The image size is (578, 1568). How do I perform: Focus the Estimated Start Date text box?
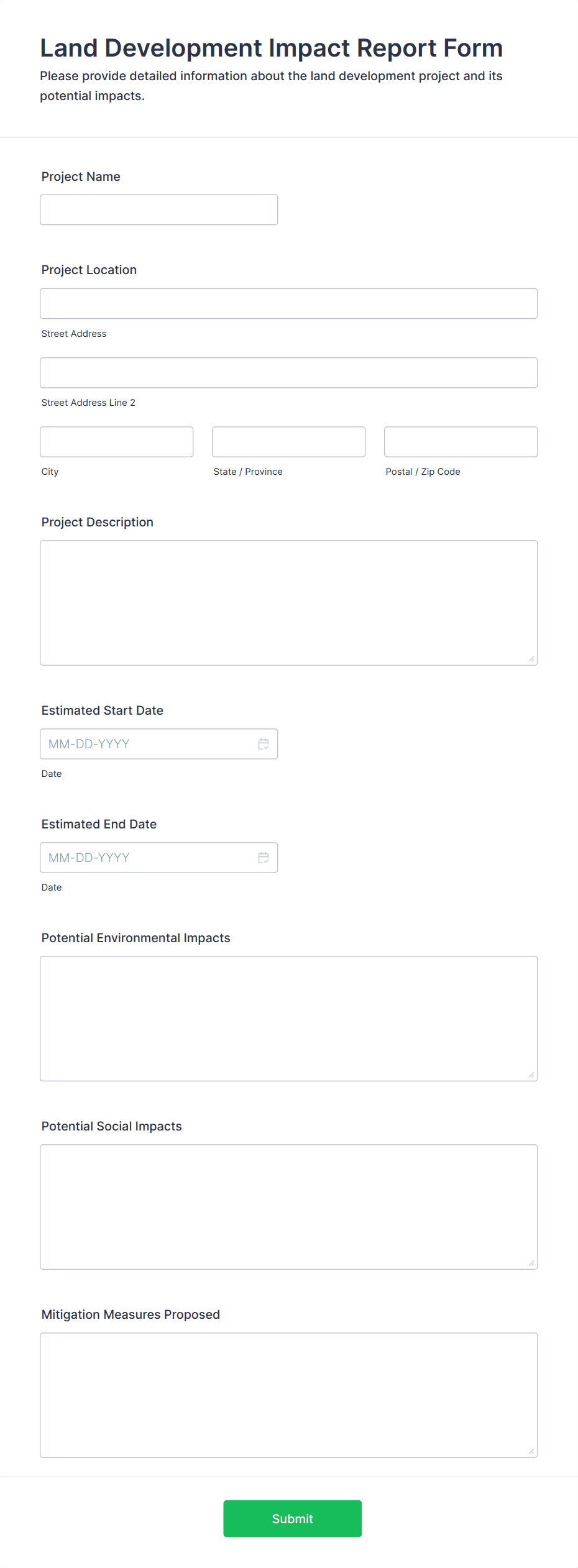point(149,744)
